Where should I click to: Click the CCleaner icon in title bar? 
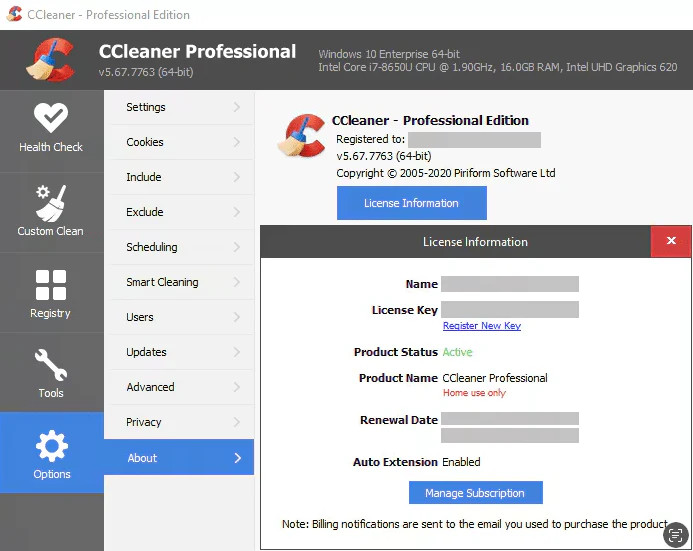click(x=14, y=14)
